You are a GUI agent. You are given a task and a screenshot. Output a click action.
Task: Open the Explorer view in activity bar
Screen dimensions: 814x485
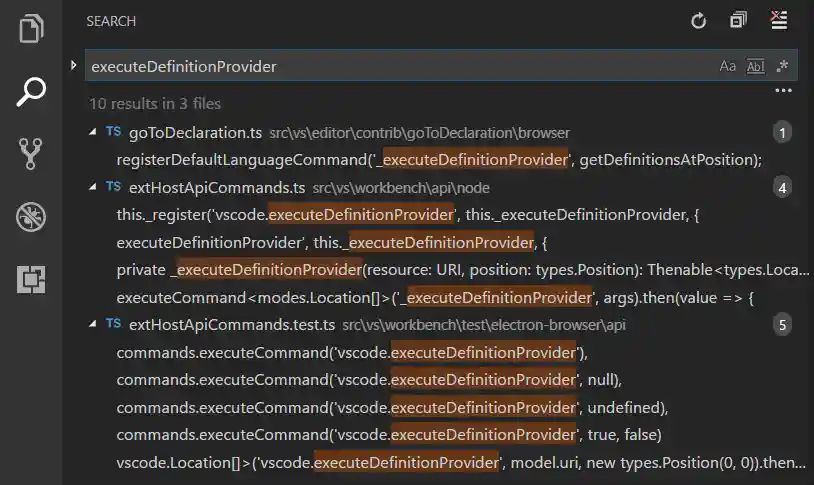click(31, 28)
